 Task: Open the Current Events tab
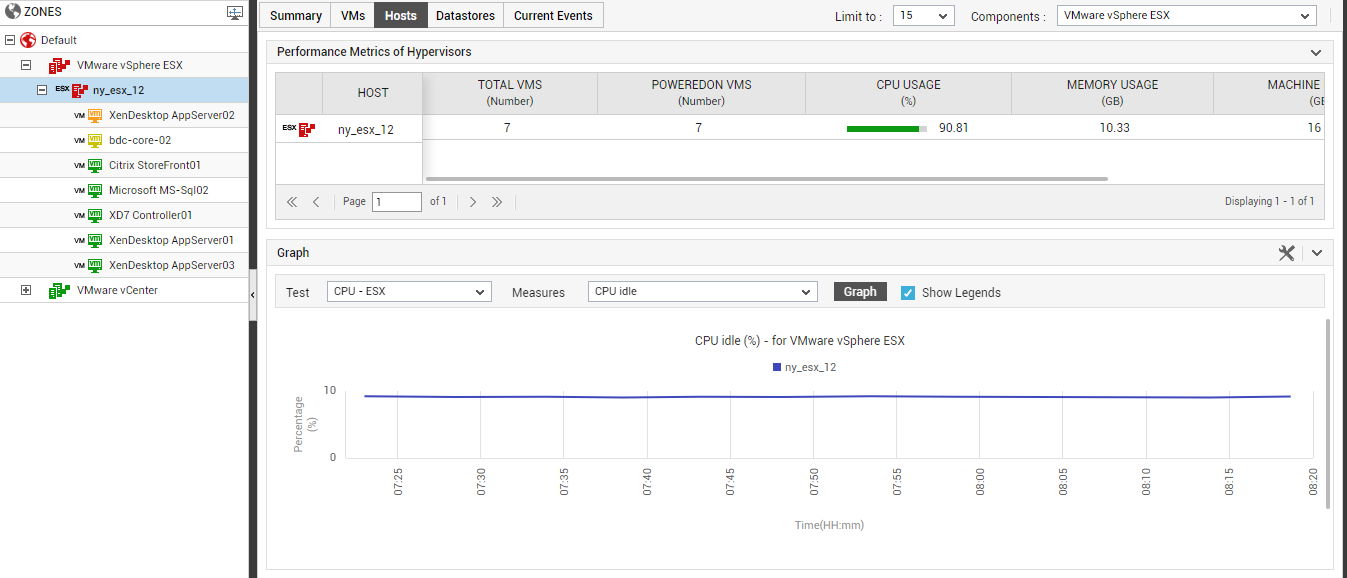click(x=553, y=15)
